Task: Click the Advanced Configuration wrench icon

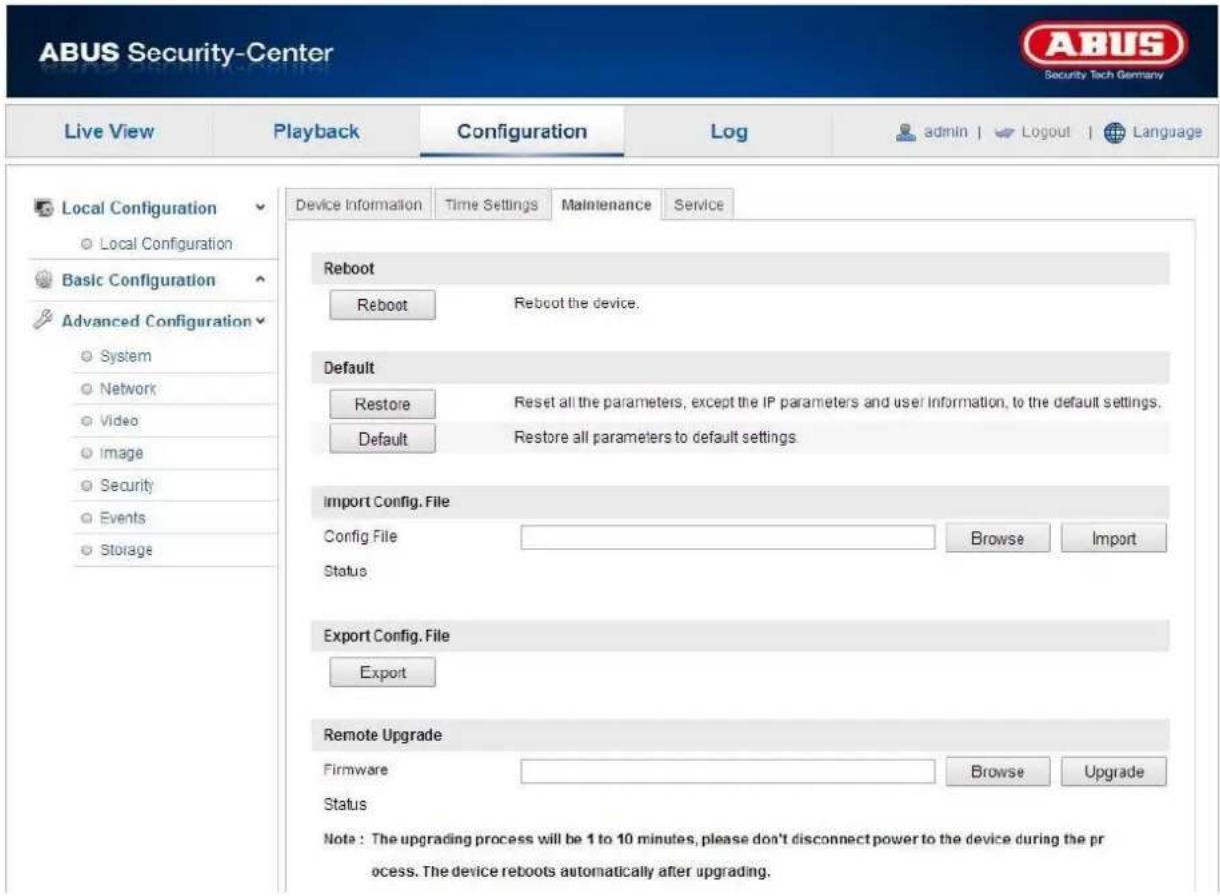Action: 43,320
